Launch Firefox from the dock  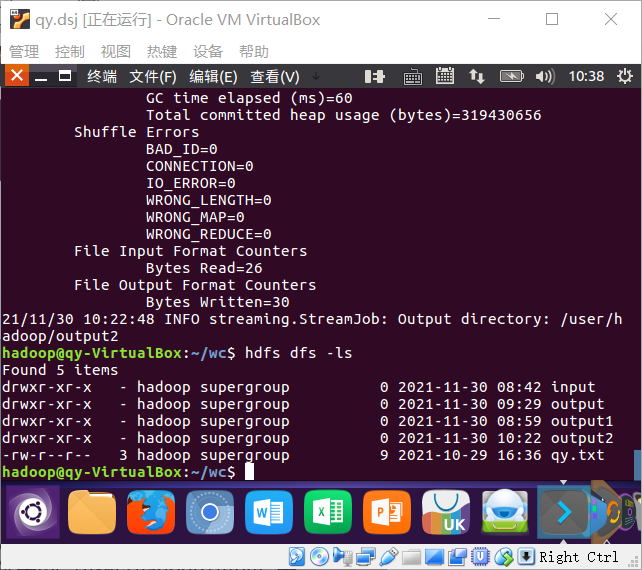[x=151, y=512]
